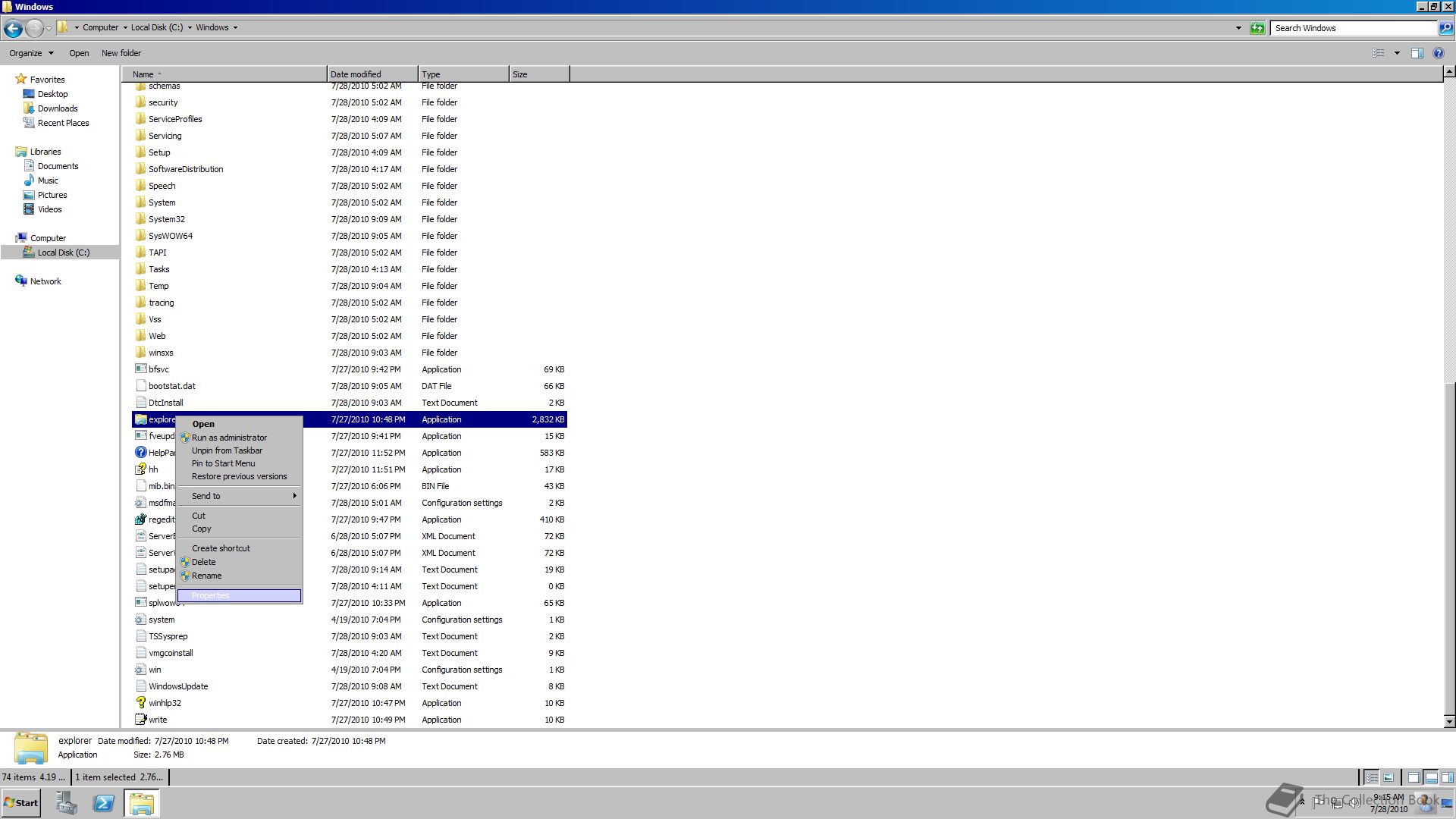Select Local Disk (C:) in navigation pane
This screenshot has height=819, width=1456.
coord(64,253)
